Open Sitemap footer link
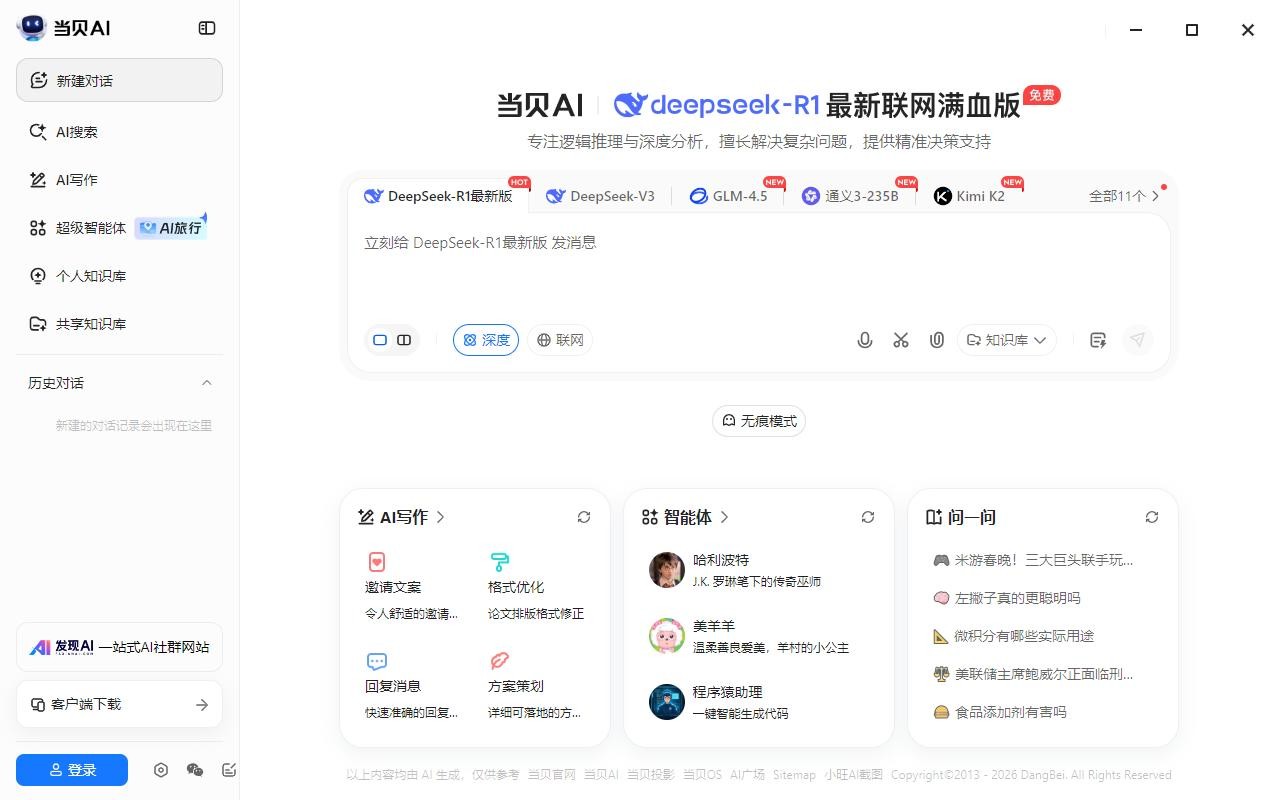This screenshot has height=800, width=1280. pos(794,775)
